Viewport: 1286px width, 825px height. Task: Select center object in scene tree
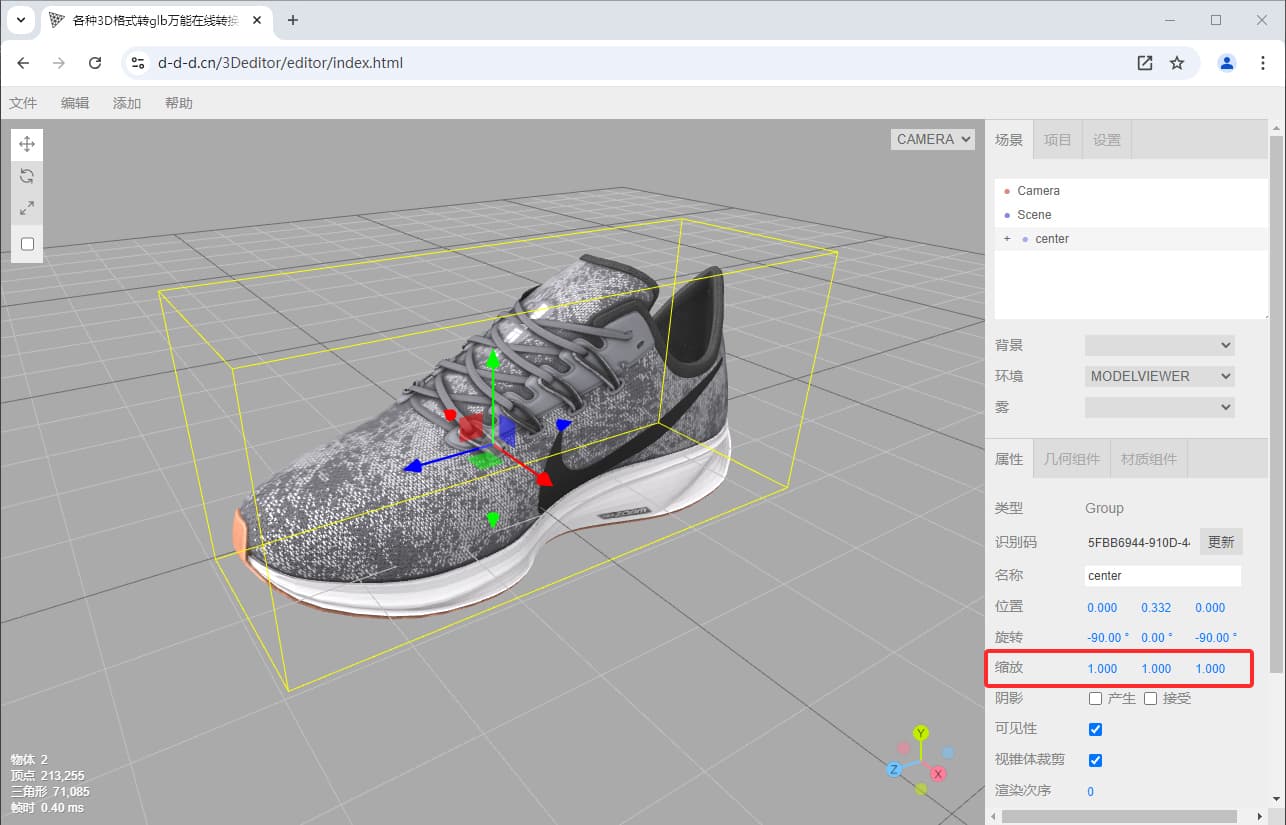(1131, 238)
